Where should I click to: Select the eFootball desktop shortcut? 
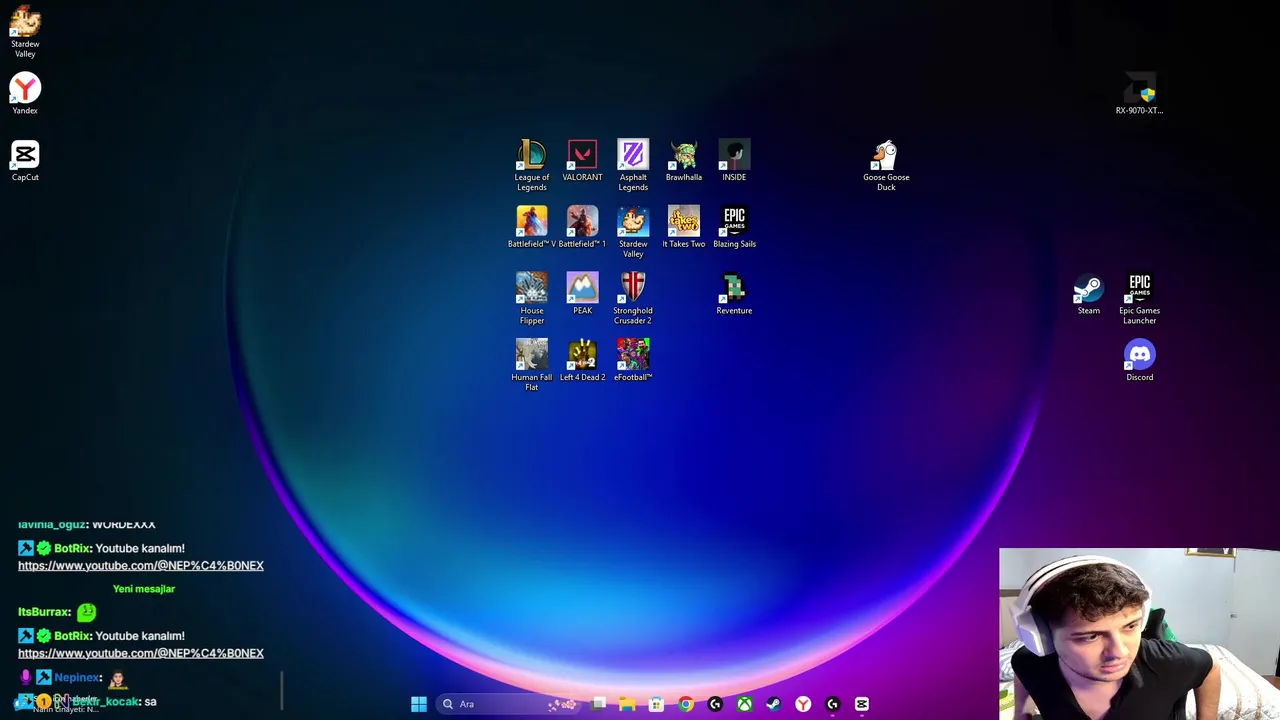pos(633,360)
